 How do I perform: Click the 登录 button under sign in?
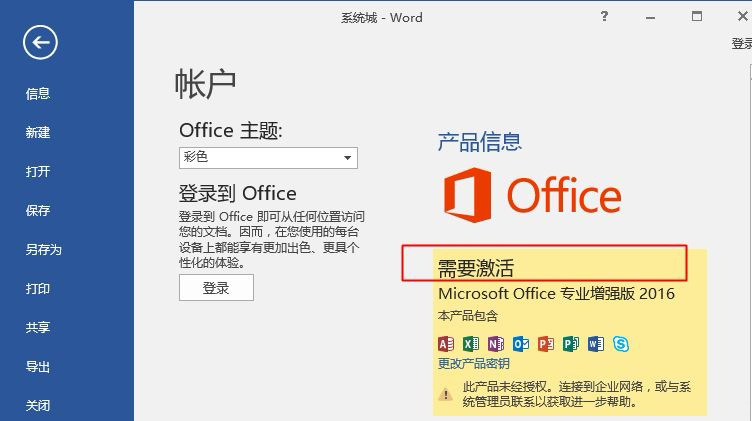(x=216, y=288)
